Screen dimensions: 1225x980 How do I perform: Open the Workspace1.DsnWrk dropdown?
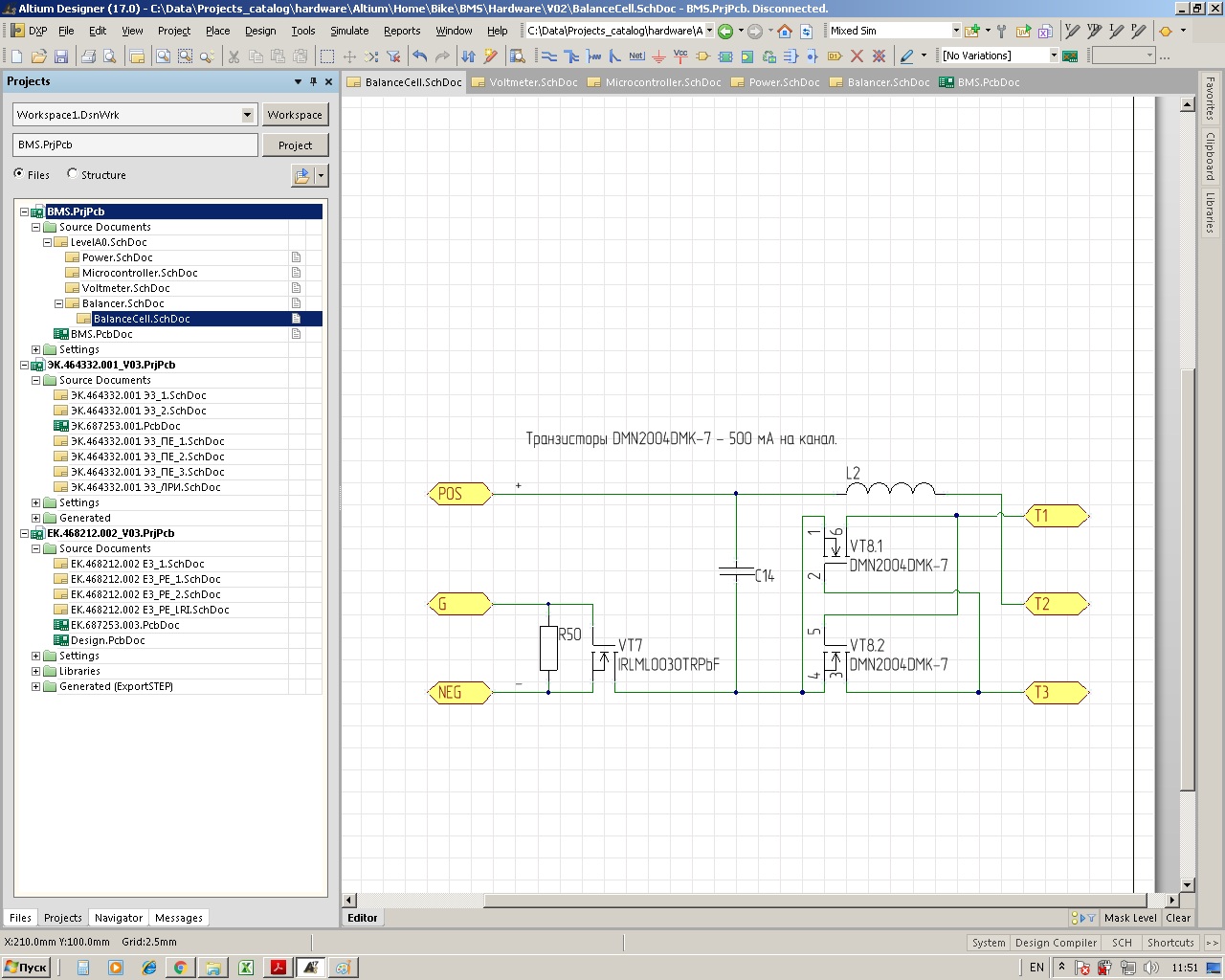[x=247, y=115]
